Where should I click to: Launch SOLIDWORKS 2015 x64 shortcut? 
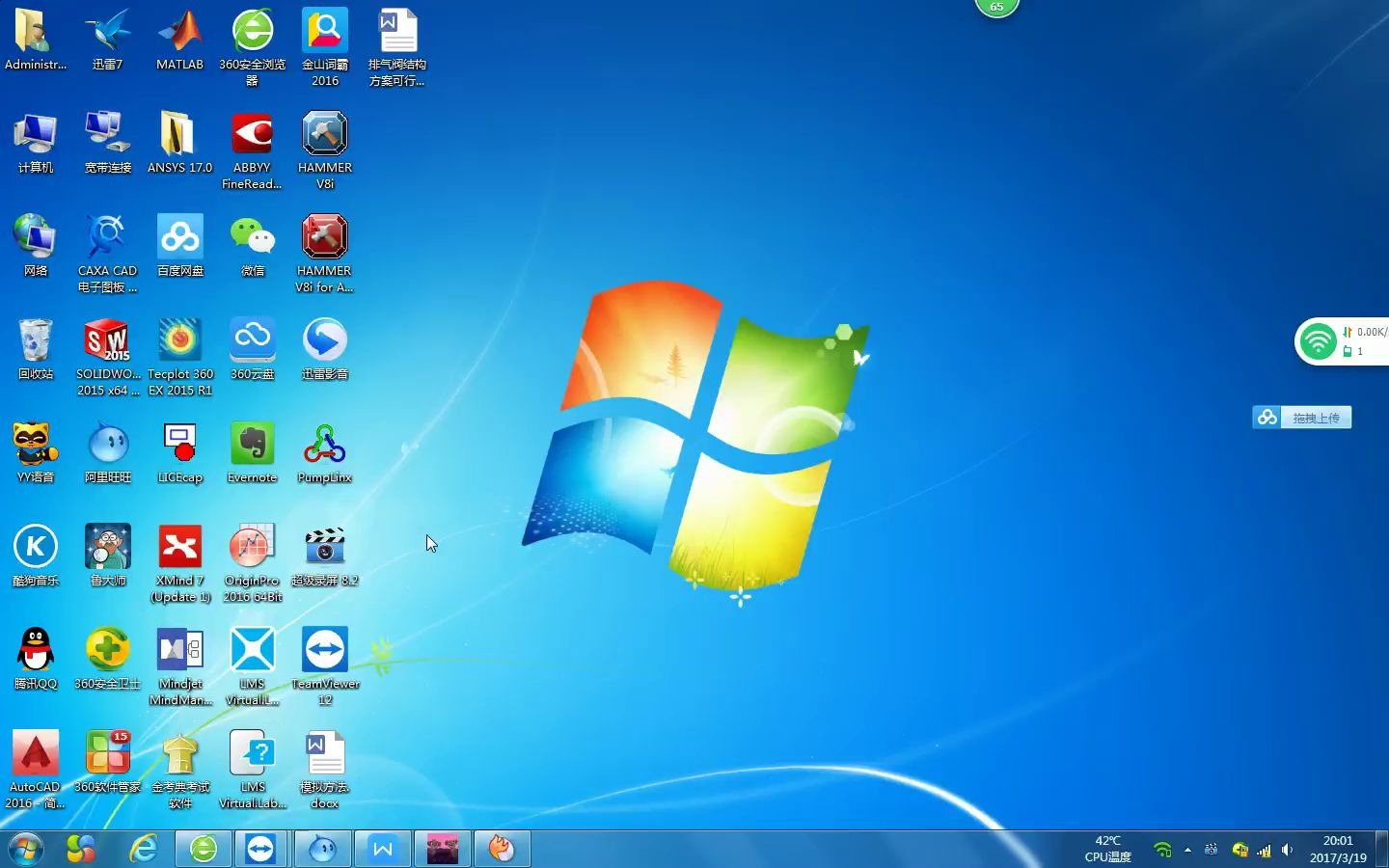(x=107, y=357)
